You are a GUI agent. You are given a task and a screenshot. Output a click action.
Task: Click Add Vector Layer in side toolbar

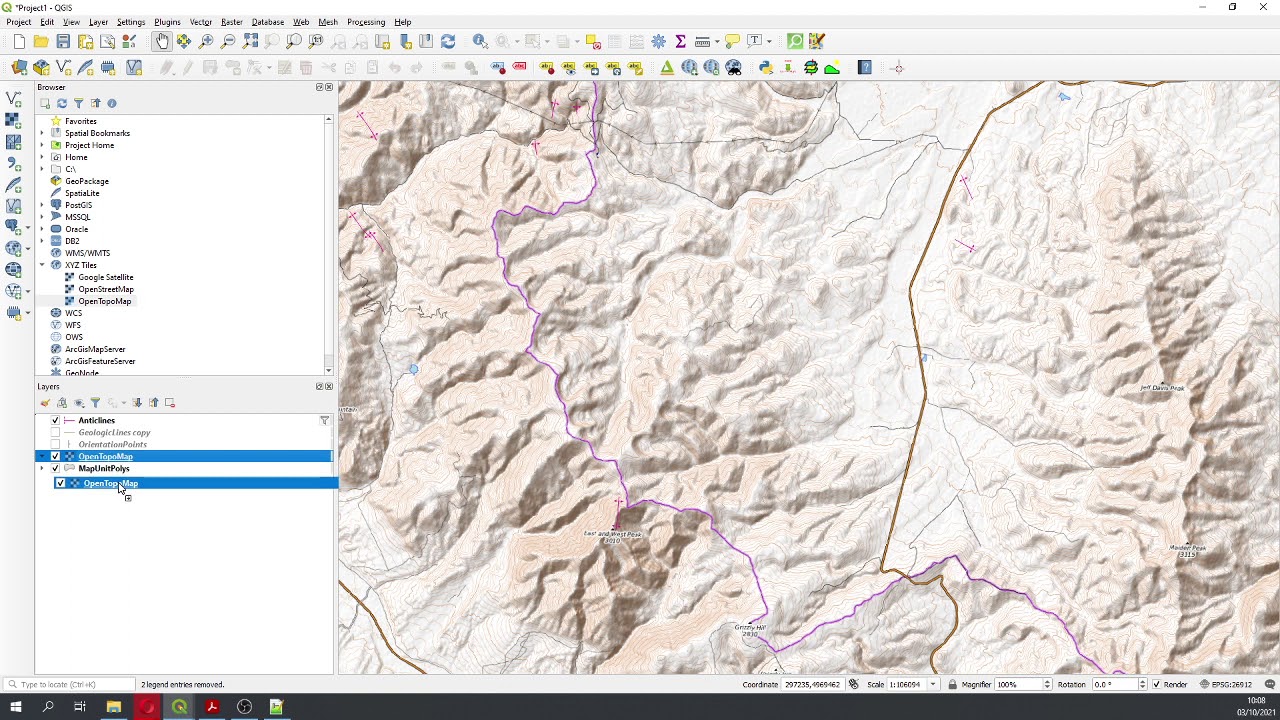point(13,98)
